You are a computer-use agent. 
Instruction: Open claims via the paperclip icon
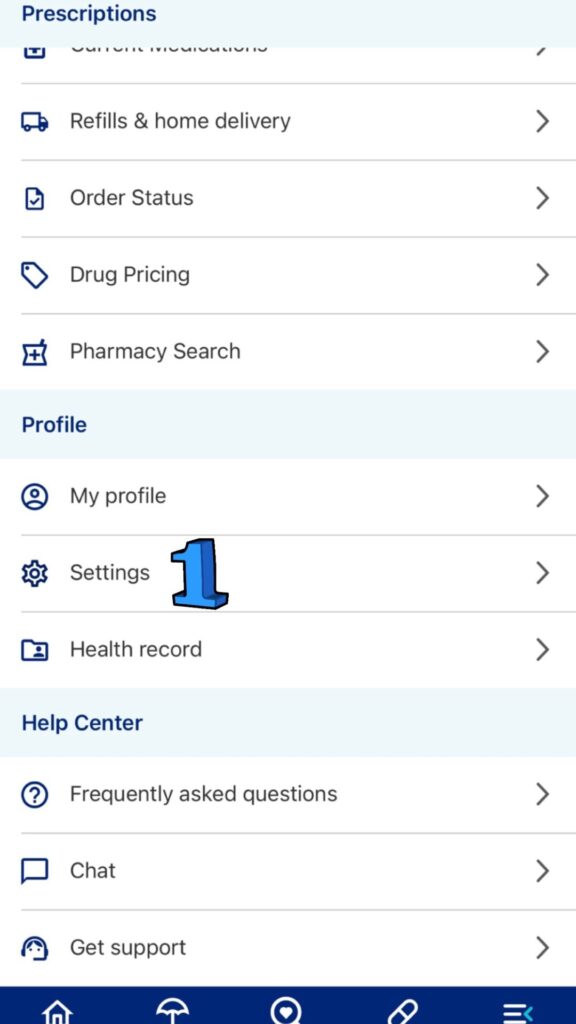pyautogui.click(x=403, y=1010)
